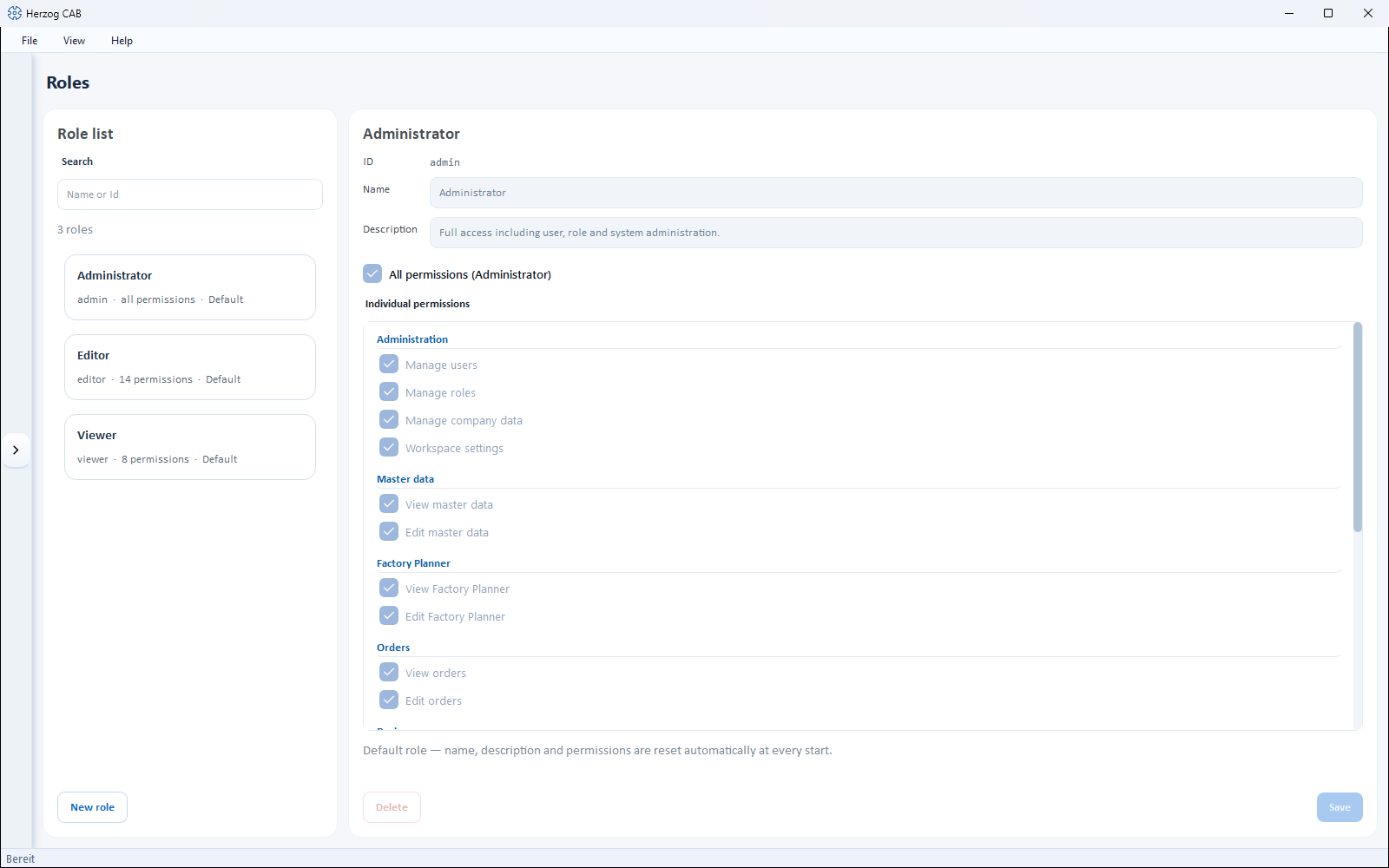Click the 'Role list' heading
Image resolution: width=1389 pixels, height=868 pixels.
(x=85, y=134)
